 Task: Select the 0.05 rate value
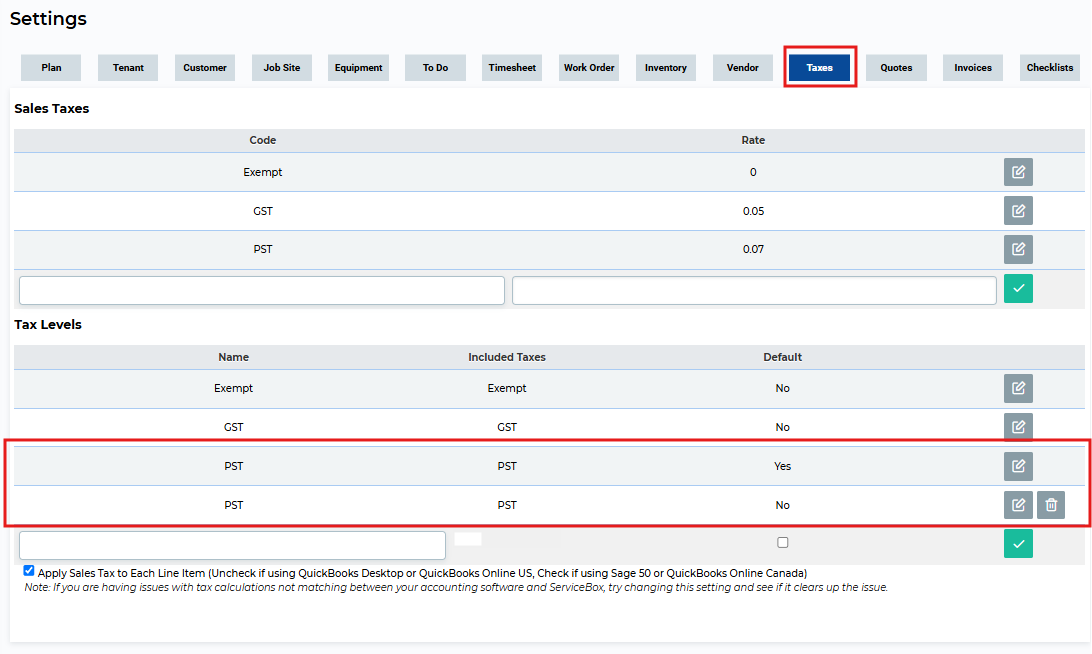(x=753, y=211)
